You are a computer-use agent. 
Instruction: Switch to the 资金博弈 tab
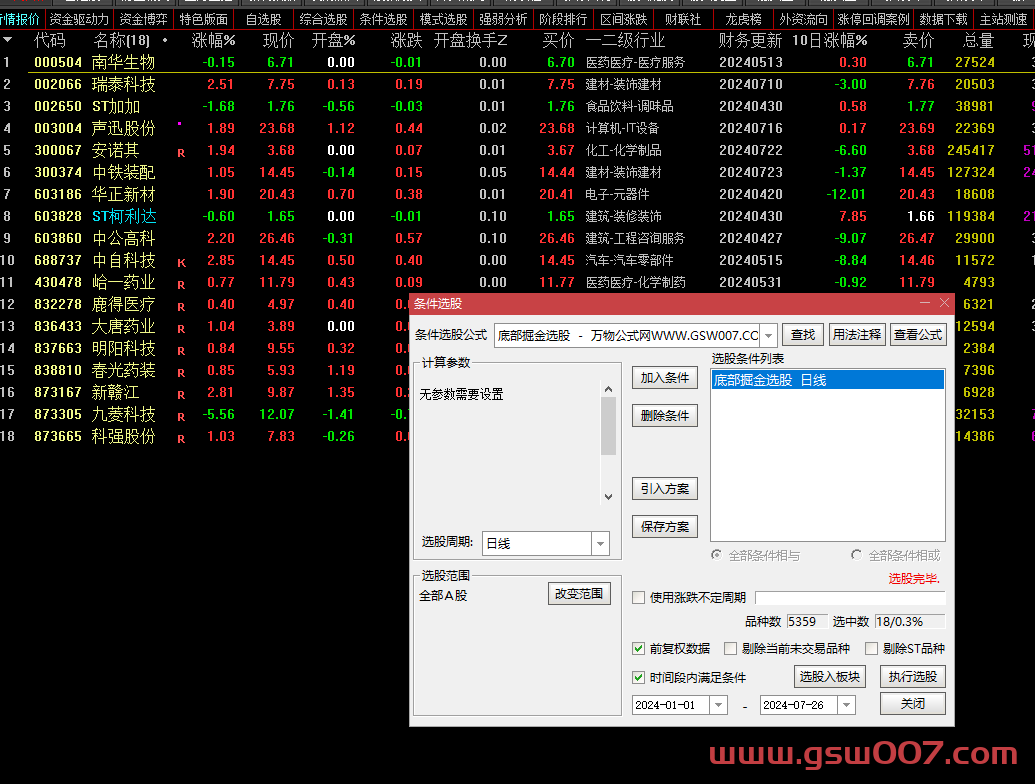pyautogui.click(x=143, y=20)
